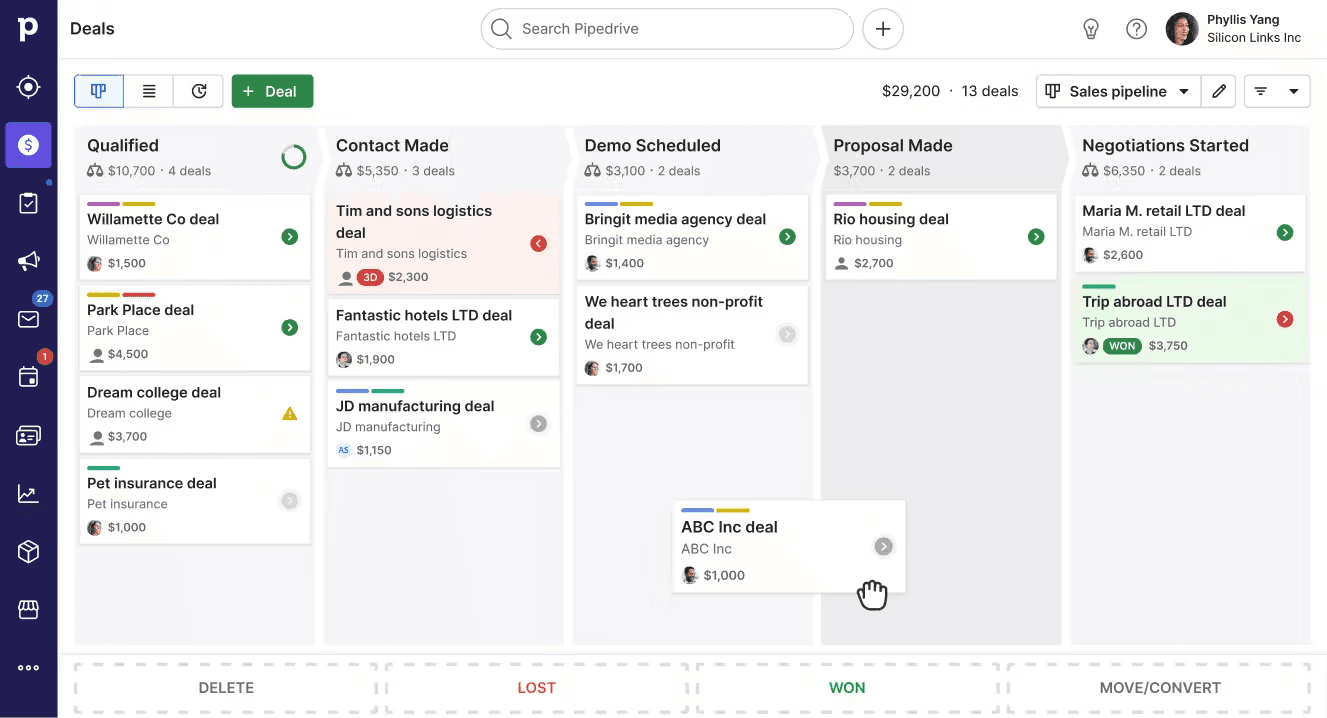
Task: Expand the ABC Inc deal card chevron
Action: (x=883, y=547)
